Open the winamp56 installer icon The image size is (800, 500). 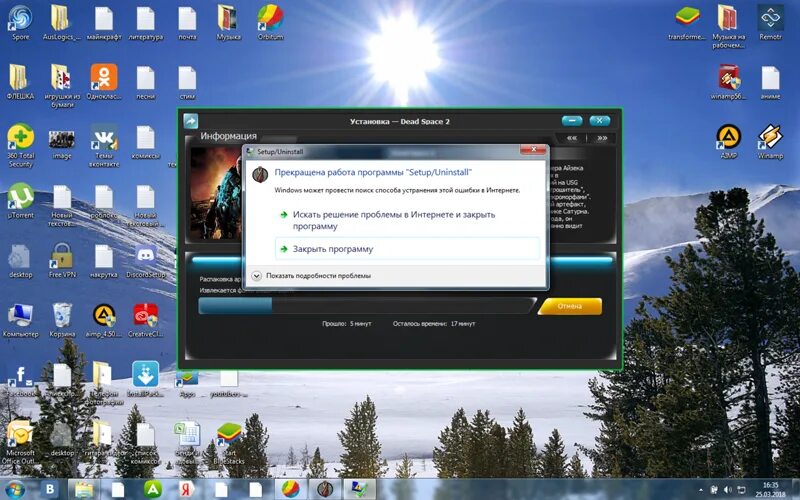[729, 82]
